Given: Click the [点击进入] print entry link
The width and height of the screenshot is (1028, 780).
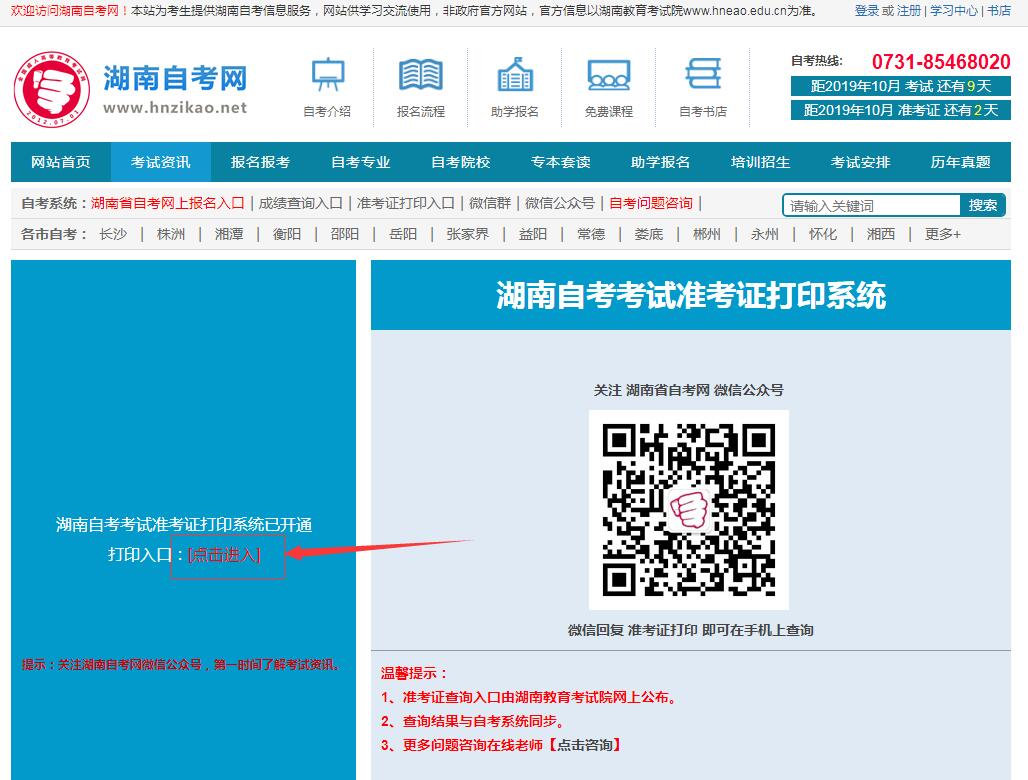Looking at the screenshot, I should click(x=224, y=555).
